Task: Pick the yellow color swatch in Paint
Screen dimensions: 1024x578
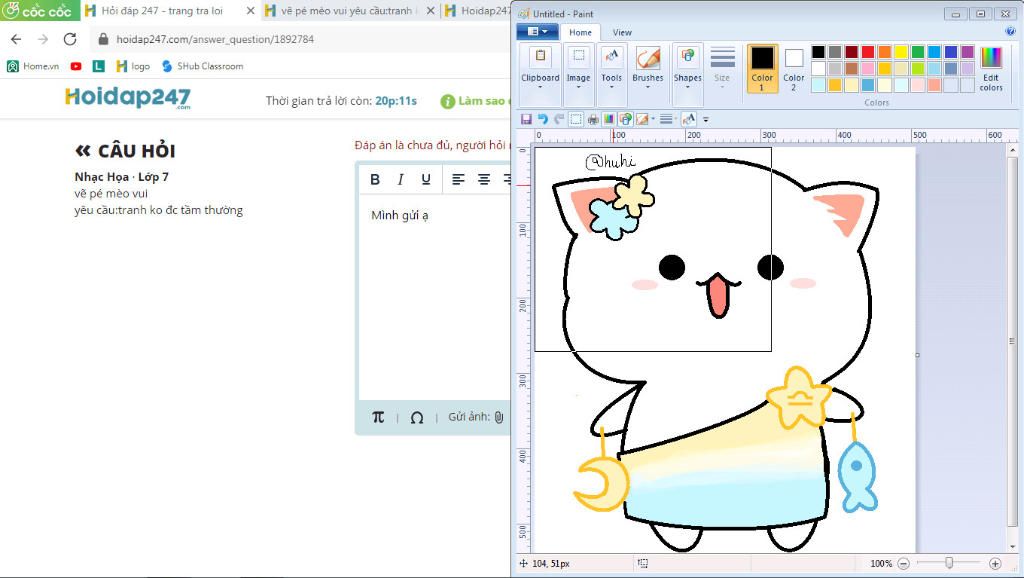Action: tap(901, 52)
